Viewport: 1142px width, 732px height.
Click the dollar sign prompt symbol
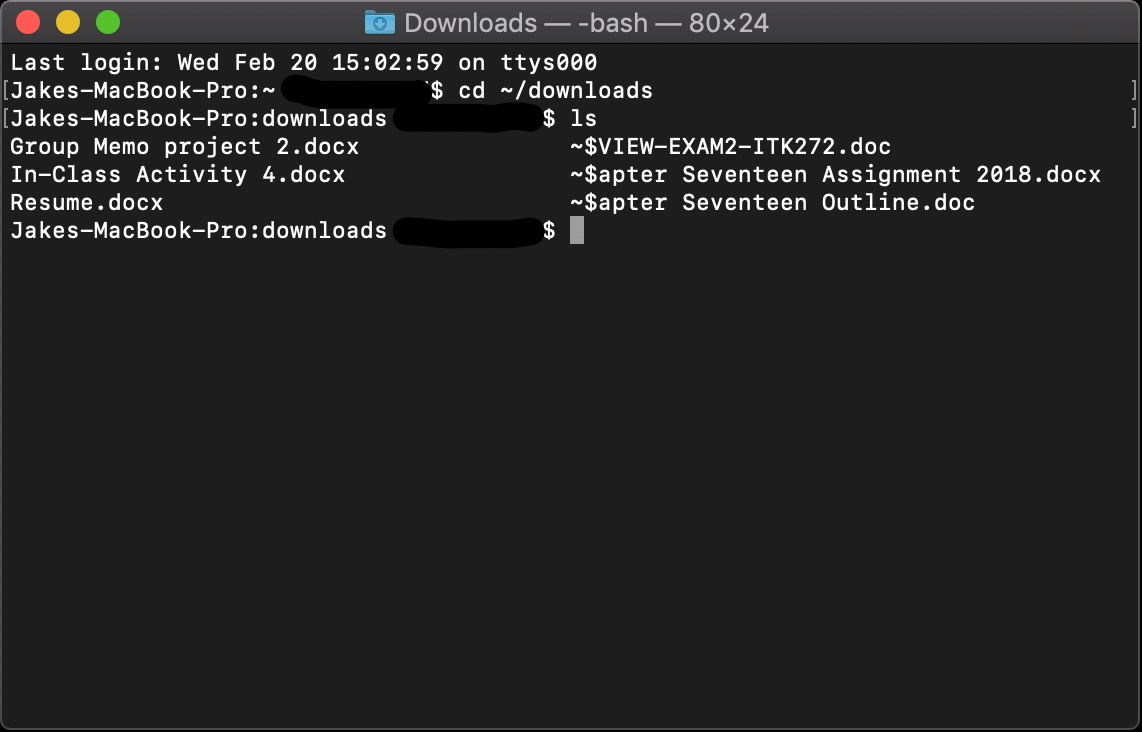click(551, 230)
